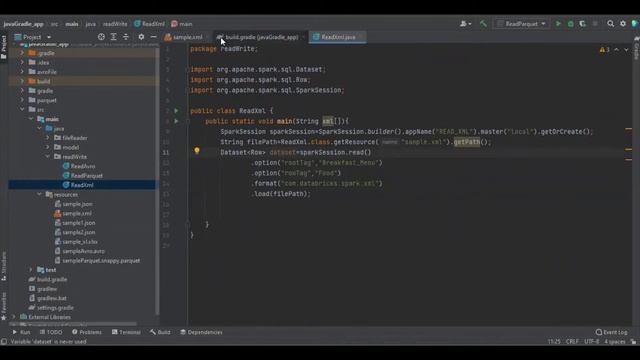640x360 pixels.
Task: Run with coverage icon in toolbar
Action: click(x=582, y=24)
